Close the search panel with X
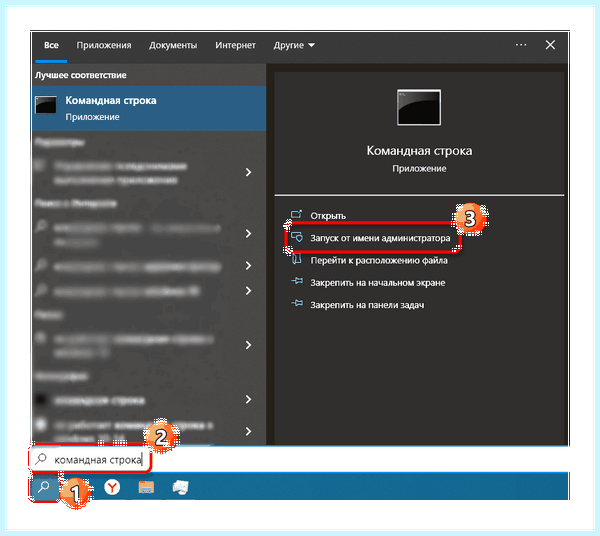 pyautogui.click(x=550, y=45)
